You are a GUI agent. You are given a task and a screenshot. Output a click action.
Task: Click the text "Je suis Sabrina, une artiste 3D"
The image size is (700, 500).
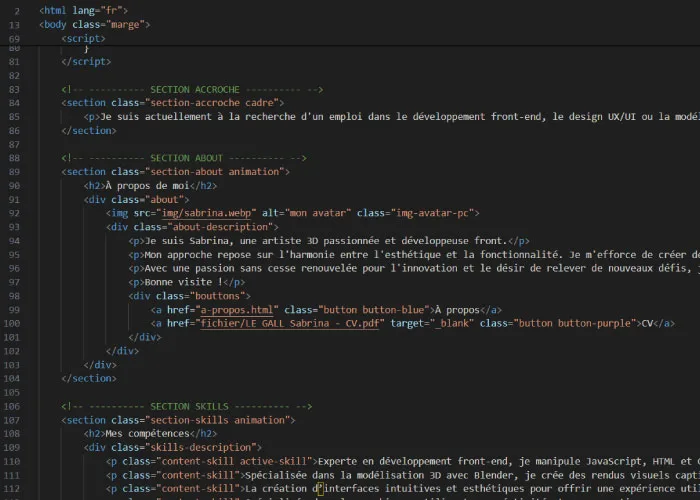pyautogui.click(x=231, y=241)
